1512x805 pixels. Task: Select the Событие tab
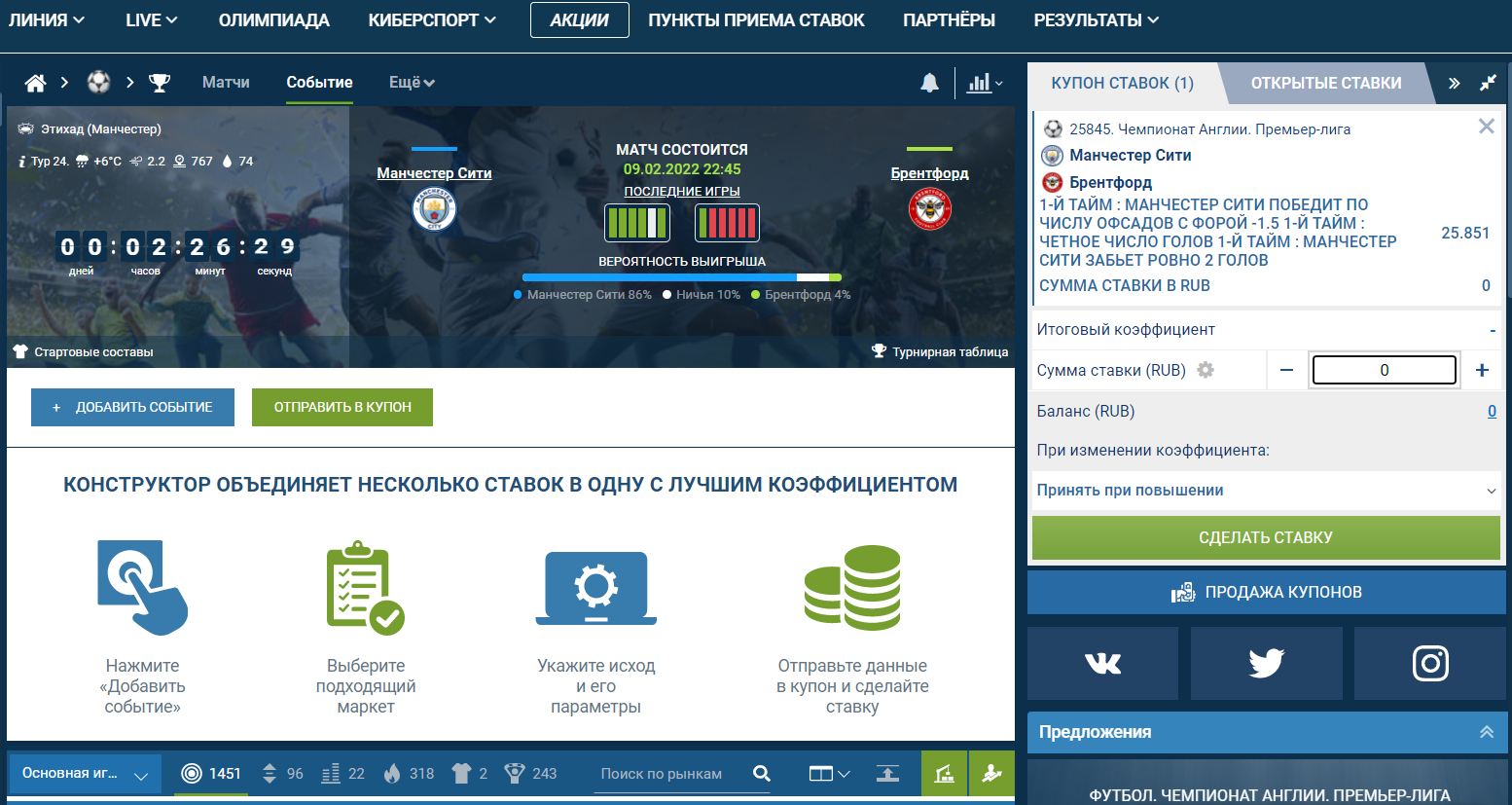coord(319,83)
